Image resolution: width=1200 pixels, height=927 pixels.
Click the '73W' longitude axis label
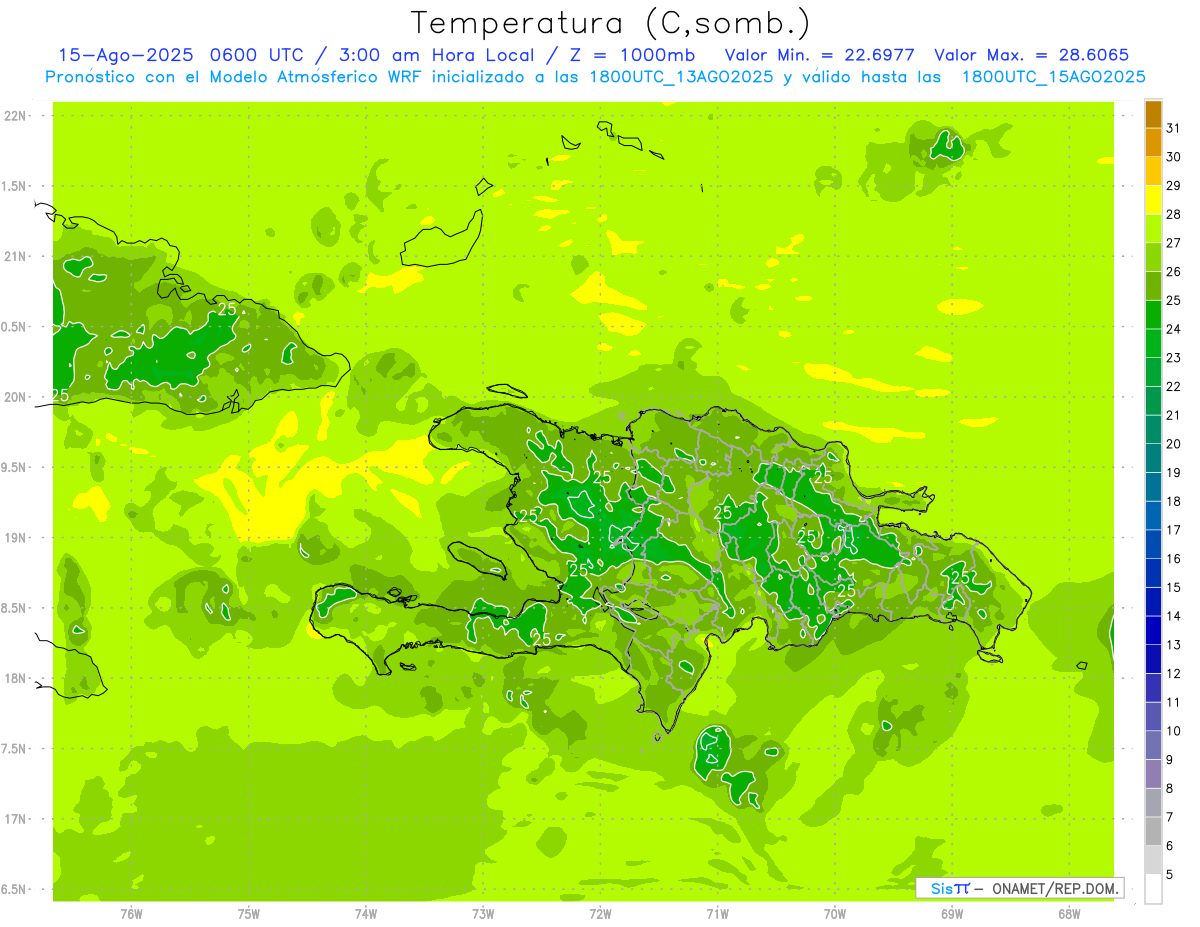pos(482,914)
